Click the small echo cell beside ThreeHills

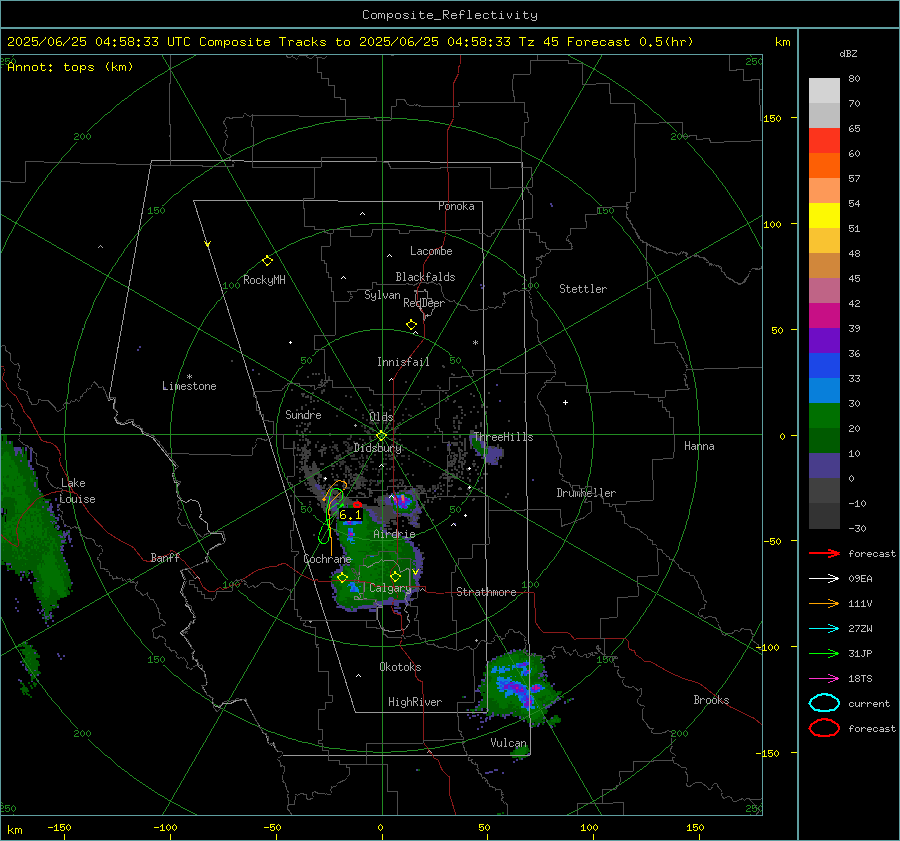pos(488,451)
